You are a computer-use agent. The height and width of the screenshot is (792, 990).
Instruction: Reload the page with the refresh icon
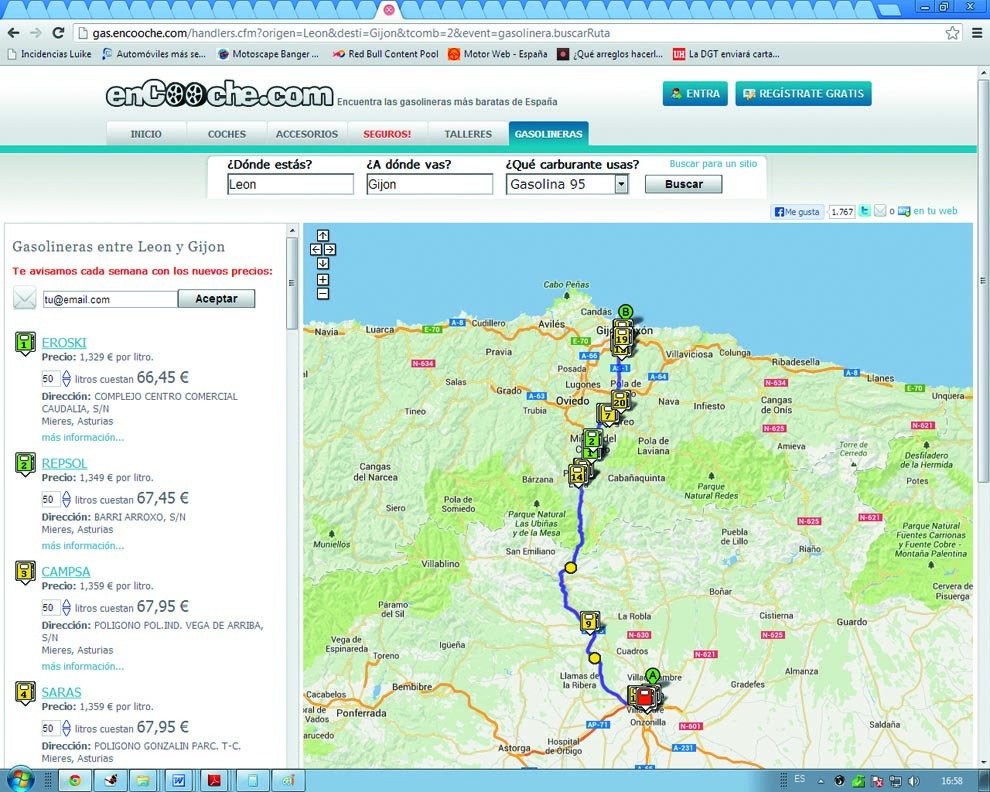pyautogui.click(x=59, y=33)
